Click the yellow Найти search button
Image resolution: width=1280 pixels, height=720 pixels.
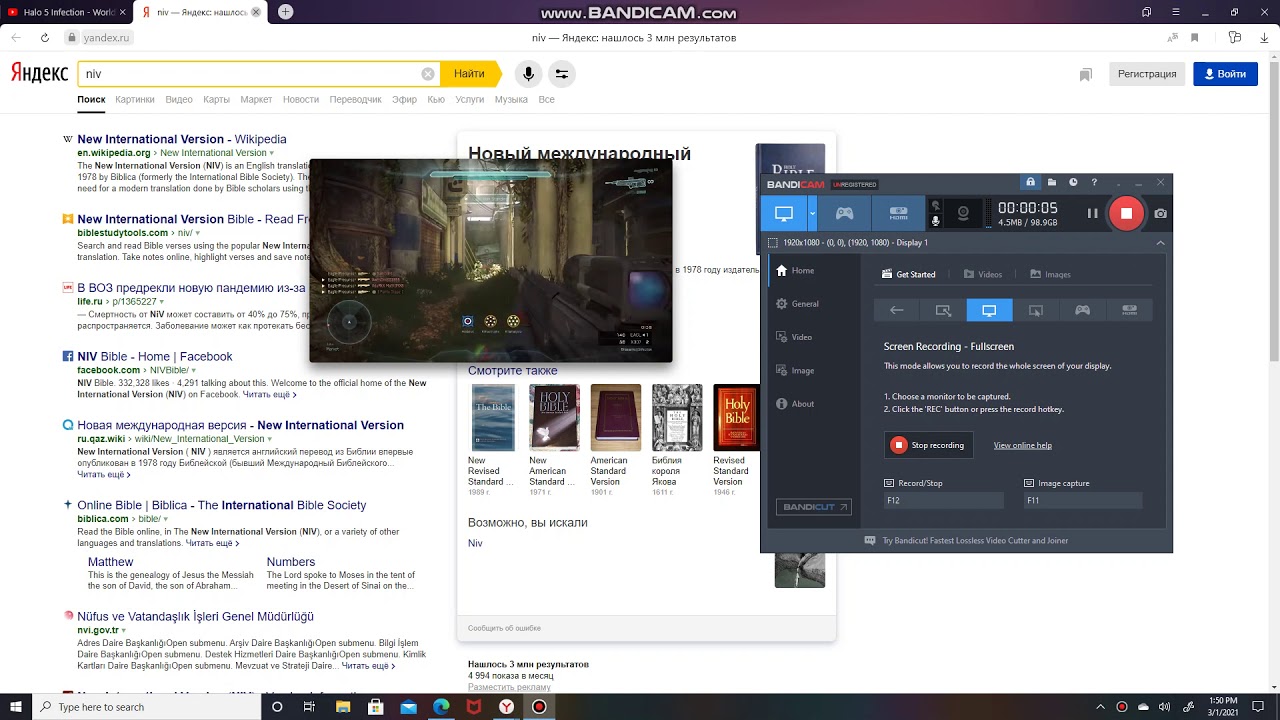click(x=469, y=74)
